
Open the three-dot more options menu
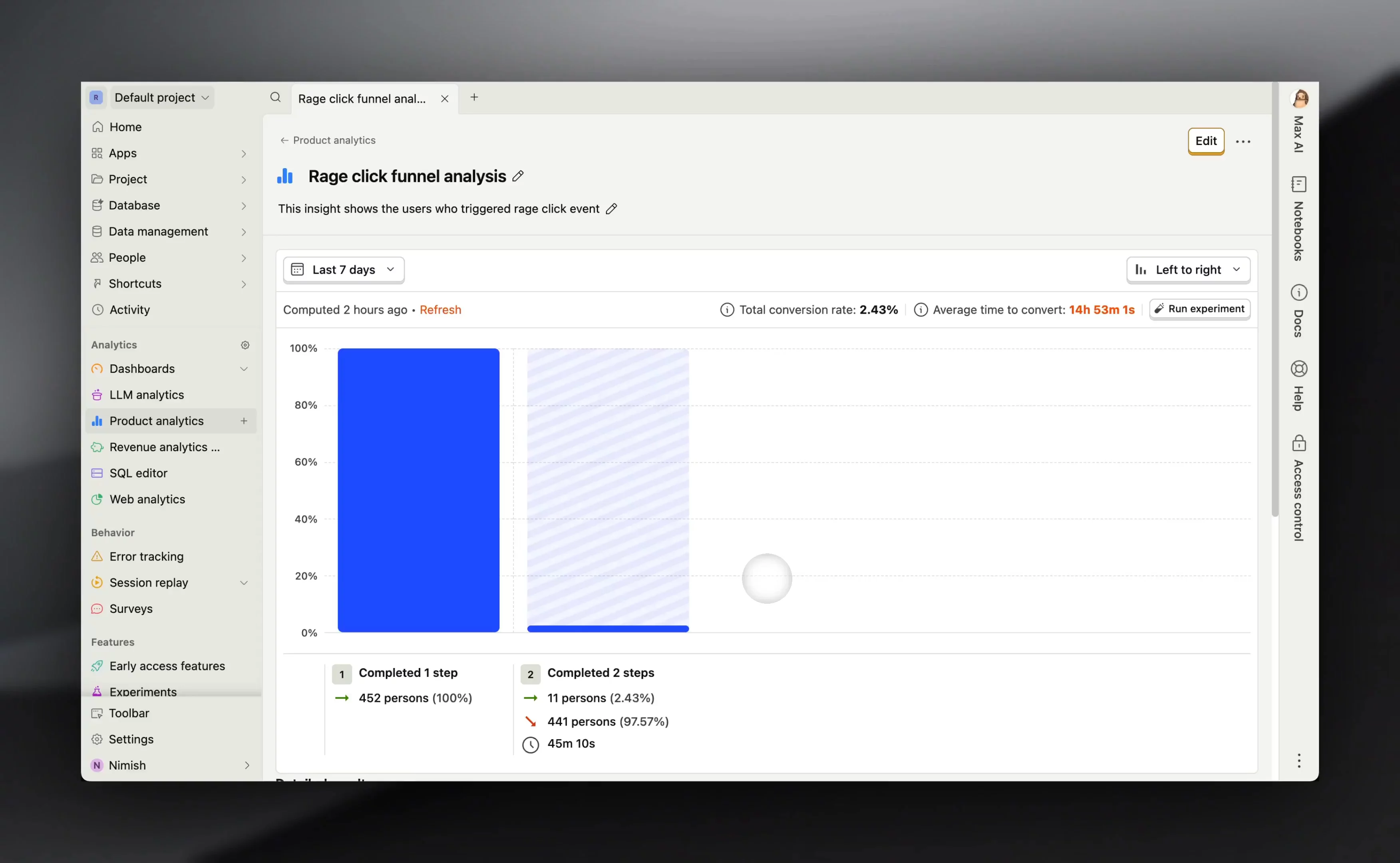click(x=1243, y=141)
